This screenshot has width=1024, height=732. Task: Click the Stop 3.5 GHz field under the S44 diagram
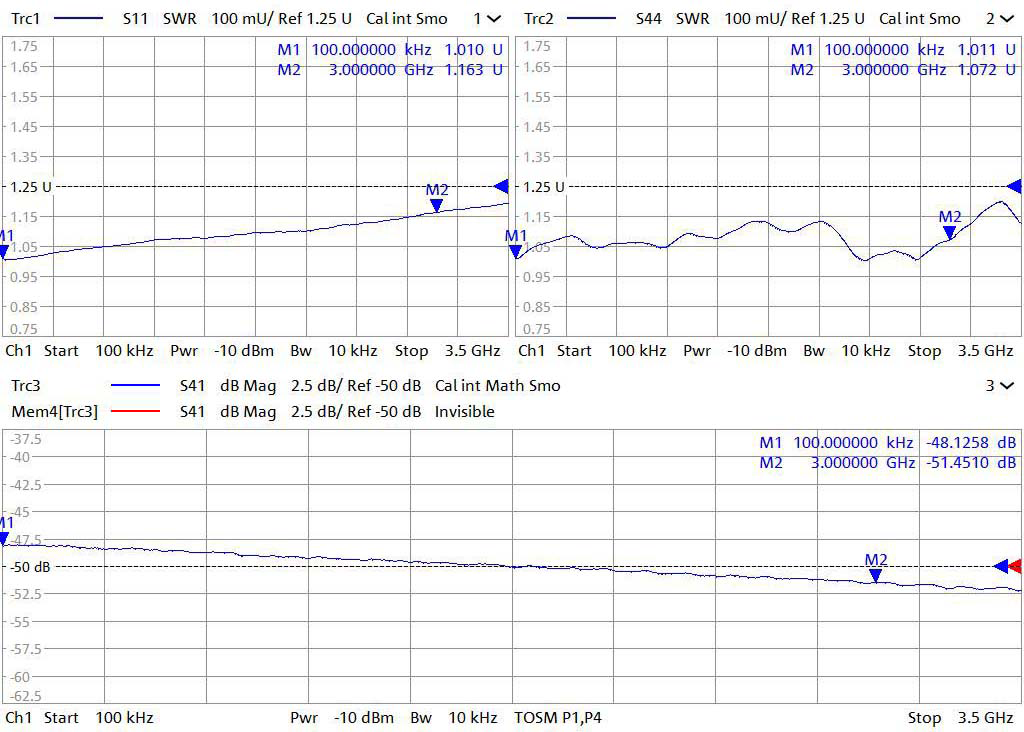pos(960,351)
